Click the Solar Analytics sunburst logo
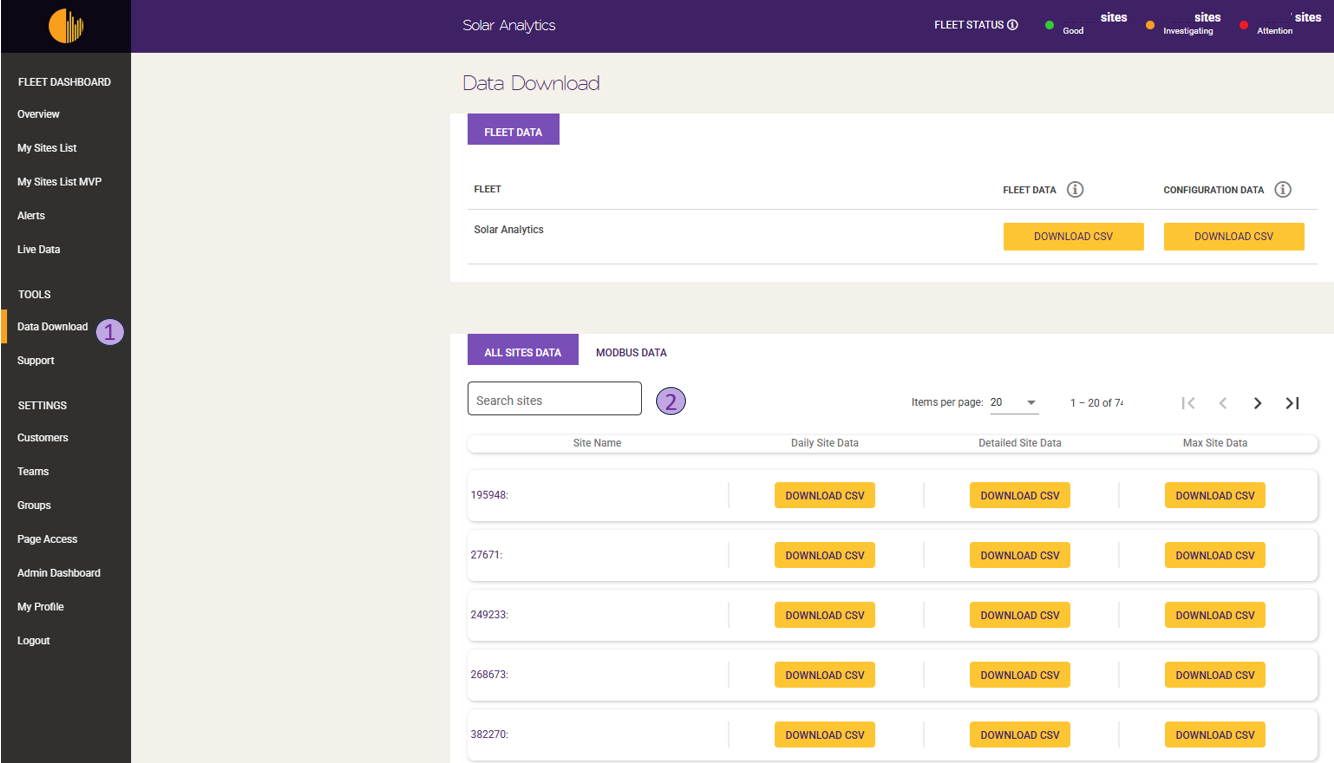 (66, 26)
